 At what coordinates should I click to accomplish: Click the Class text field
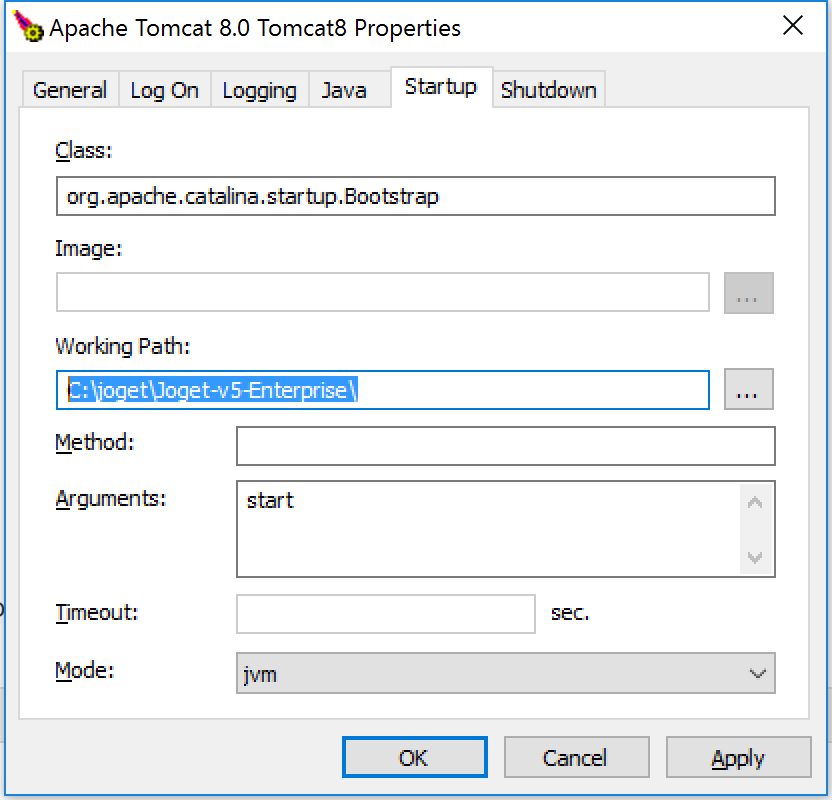click(x=415, y=196)
